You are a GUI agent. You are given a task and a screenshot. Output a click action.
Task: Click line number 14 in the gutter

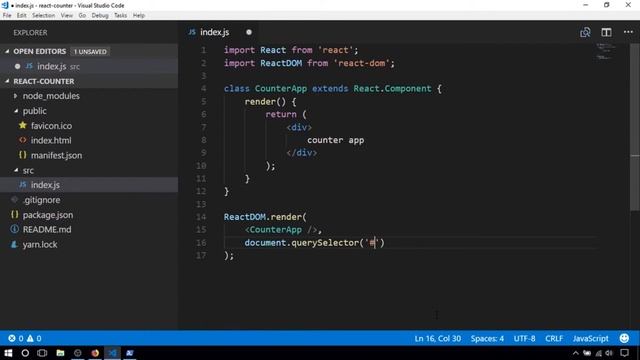[201, 217]
